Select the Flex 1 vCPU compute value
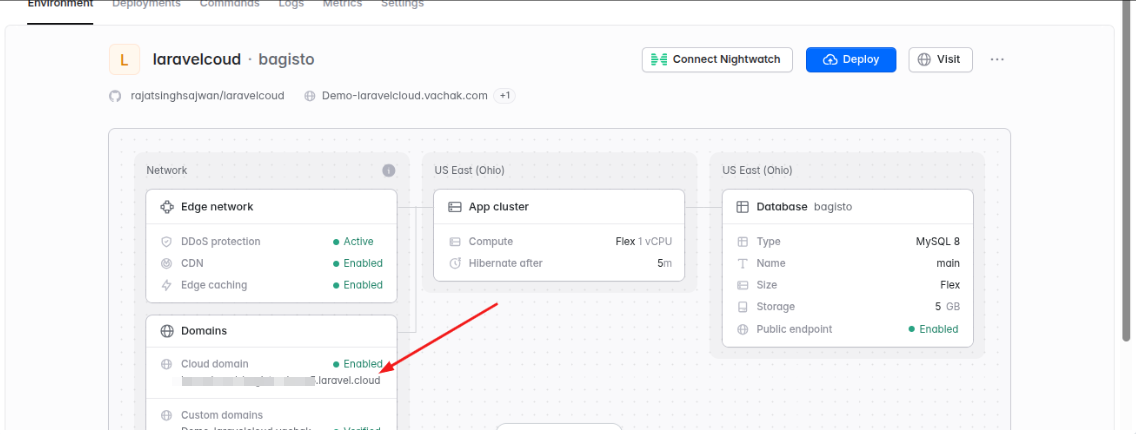Screen dimensions: 1136x434 (x=643, y=241)
